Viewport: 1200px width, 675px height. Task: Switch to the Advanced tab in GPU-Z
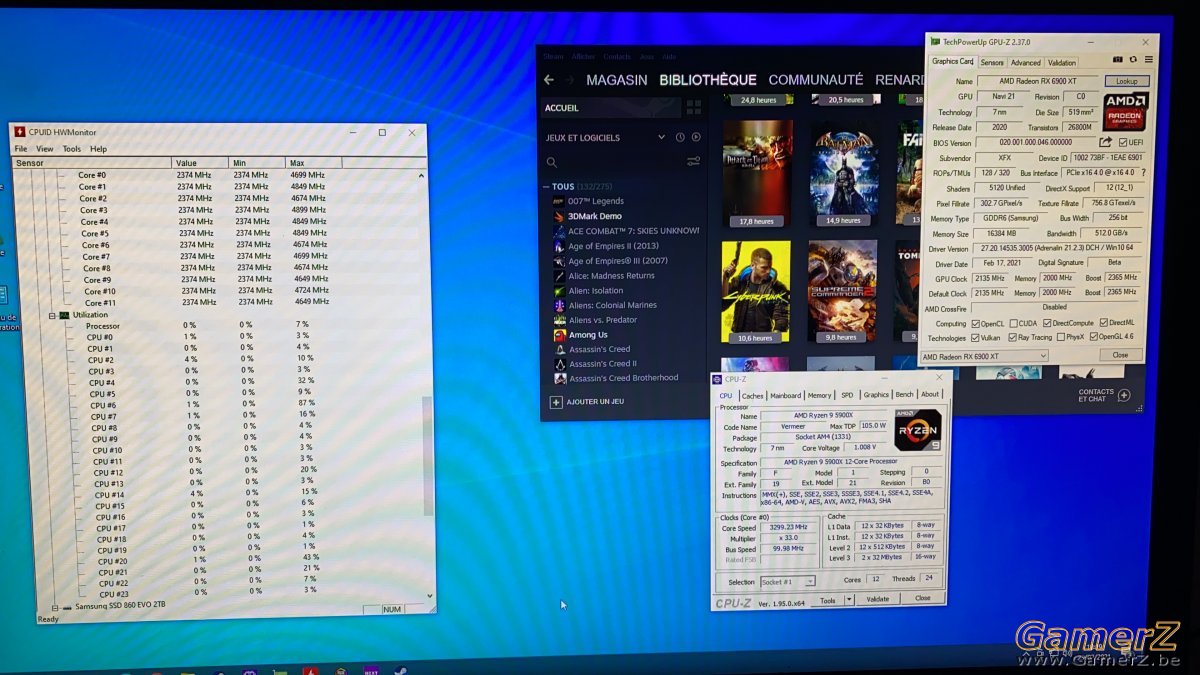[x=1025, y=63]
